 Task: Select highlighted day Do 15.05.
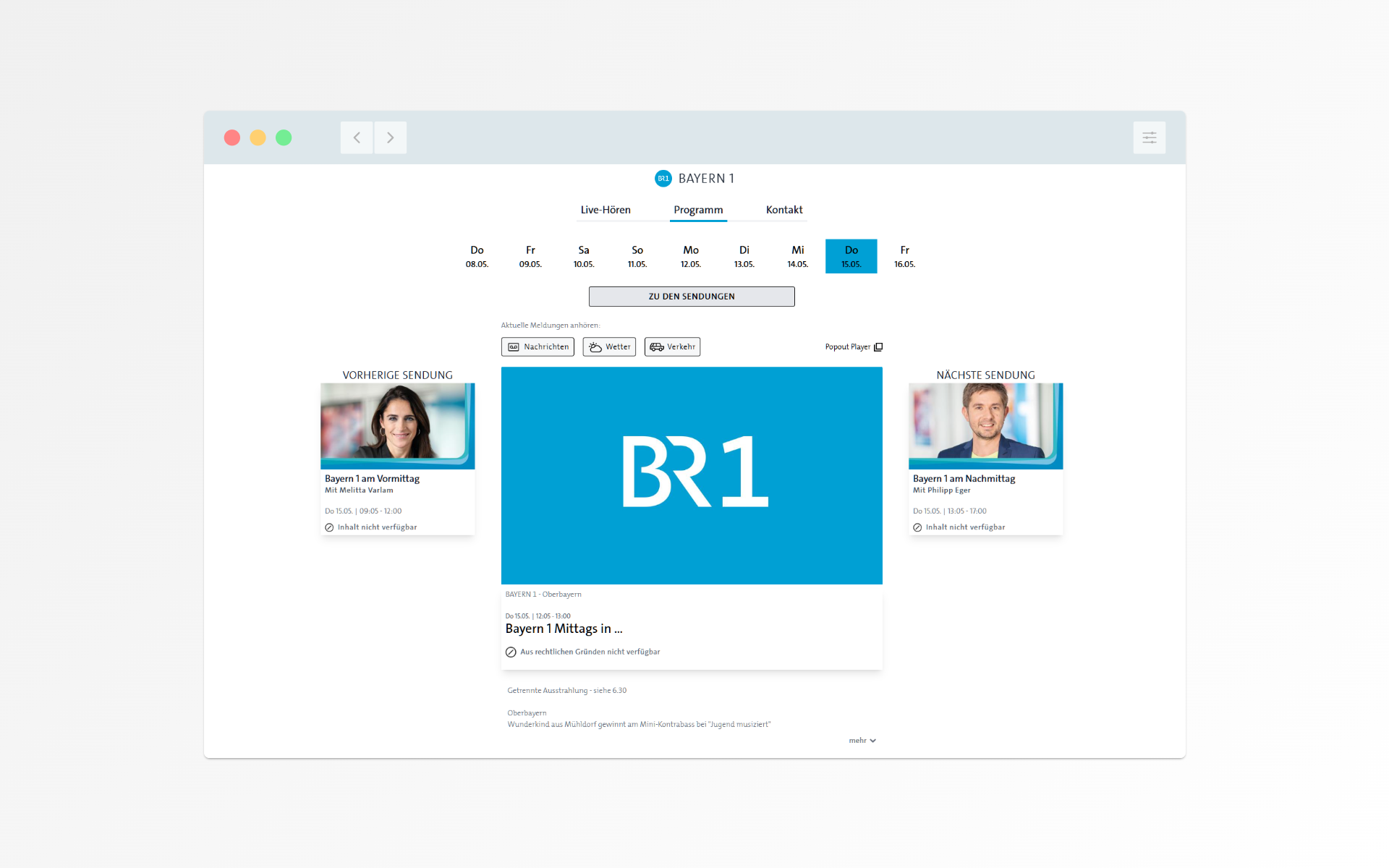[x=851, y=256]
